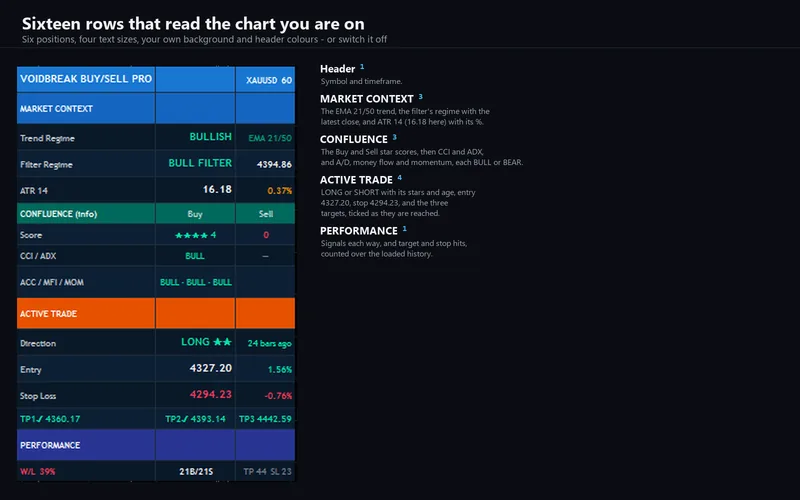The image size is (800, 500).
Task: Select the TP 44 SL 23 cell
Action: (265, 471)
